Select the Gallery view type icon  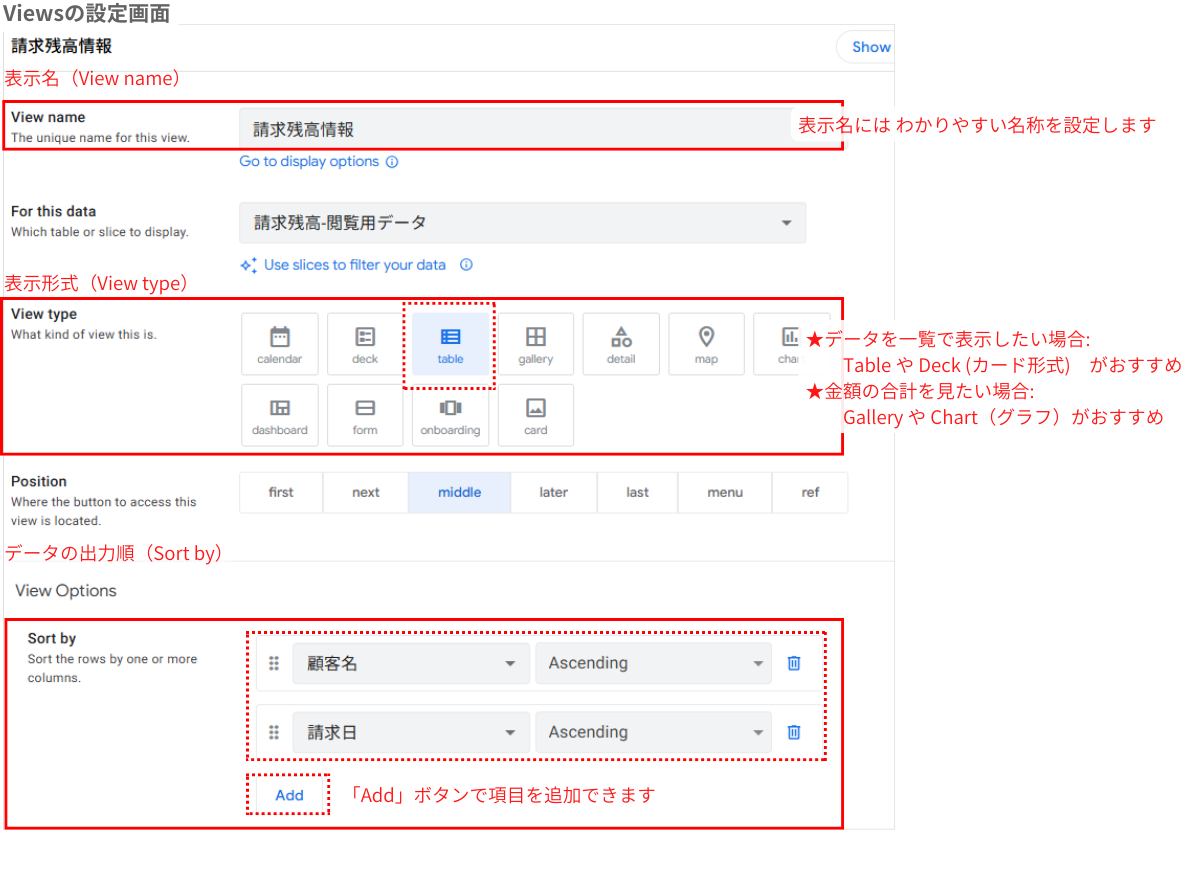[x=535, y=344]
